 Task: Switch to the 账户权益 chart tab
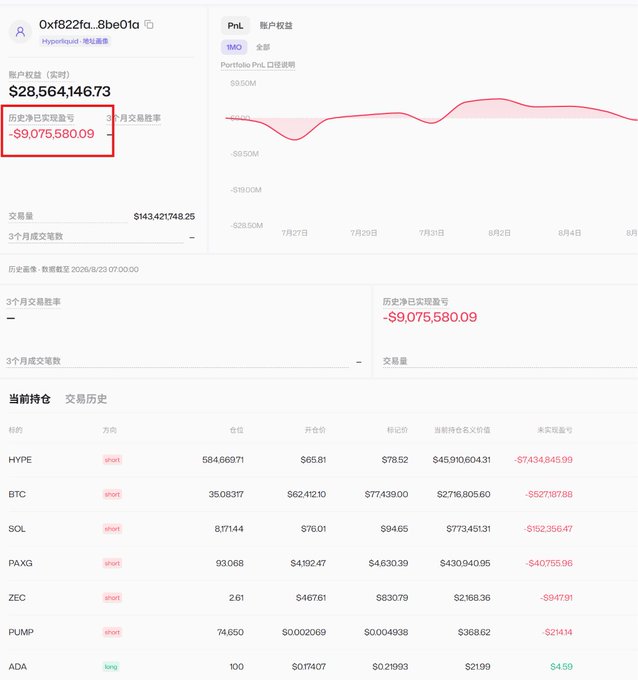pos(276,26)
